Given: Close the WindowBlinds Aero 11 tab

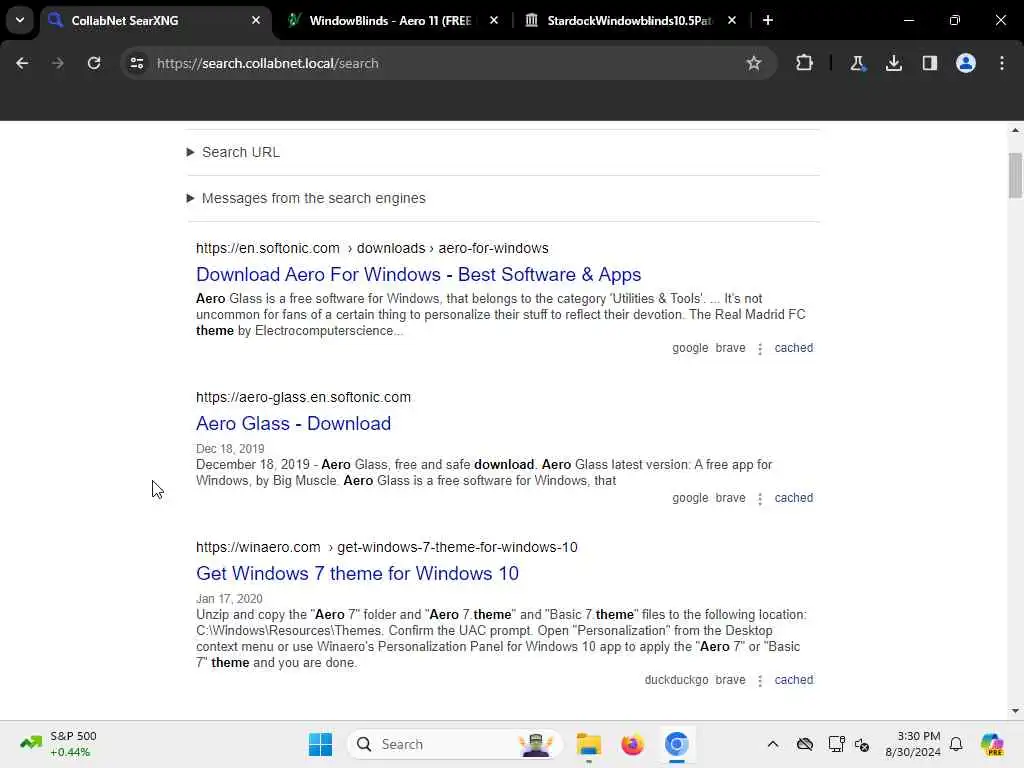Looking at the screenshot, I should coord(494,20).
